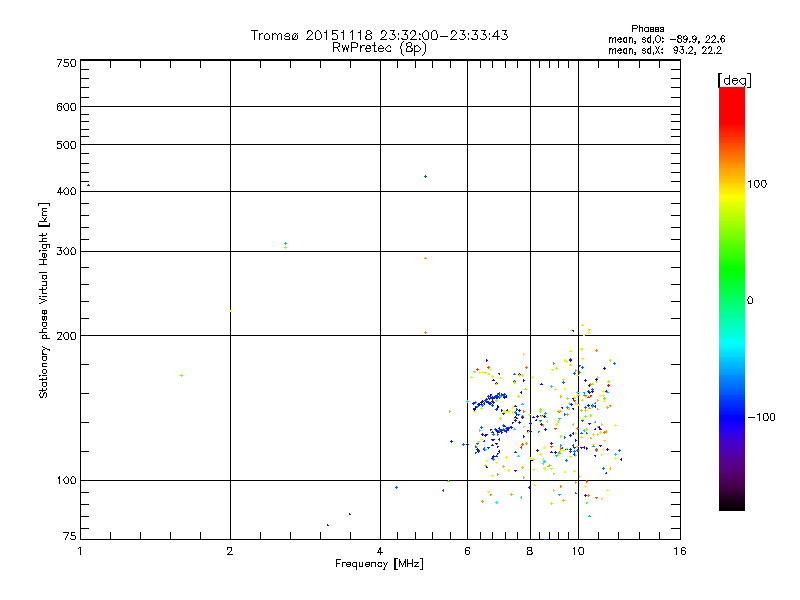Click the colorbar tick label '-100'

761,417
